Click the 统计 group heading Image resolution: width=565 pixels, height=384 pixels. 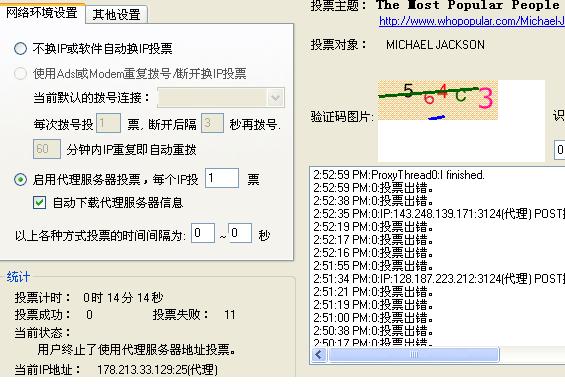(x=18, y=277)
